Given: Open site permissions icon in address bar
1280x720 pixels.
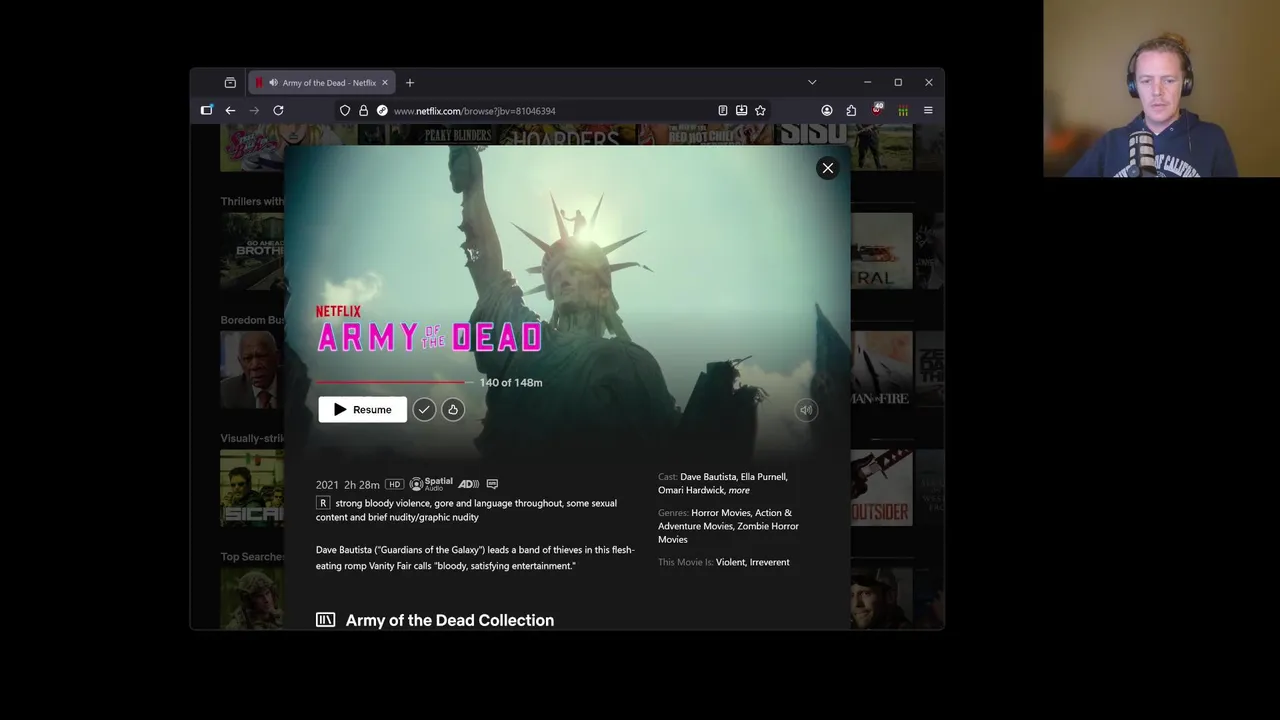Looking at the screenshot, I should [382, 110].
